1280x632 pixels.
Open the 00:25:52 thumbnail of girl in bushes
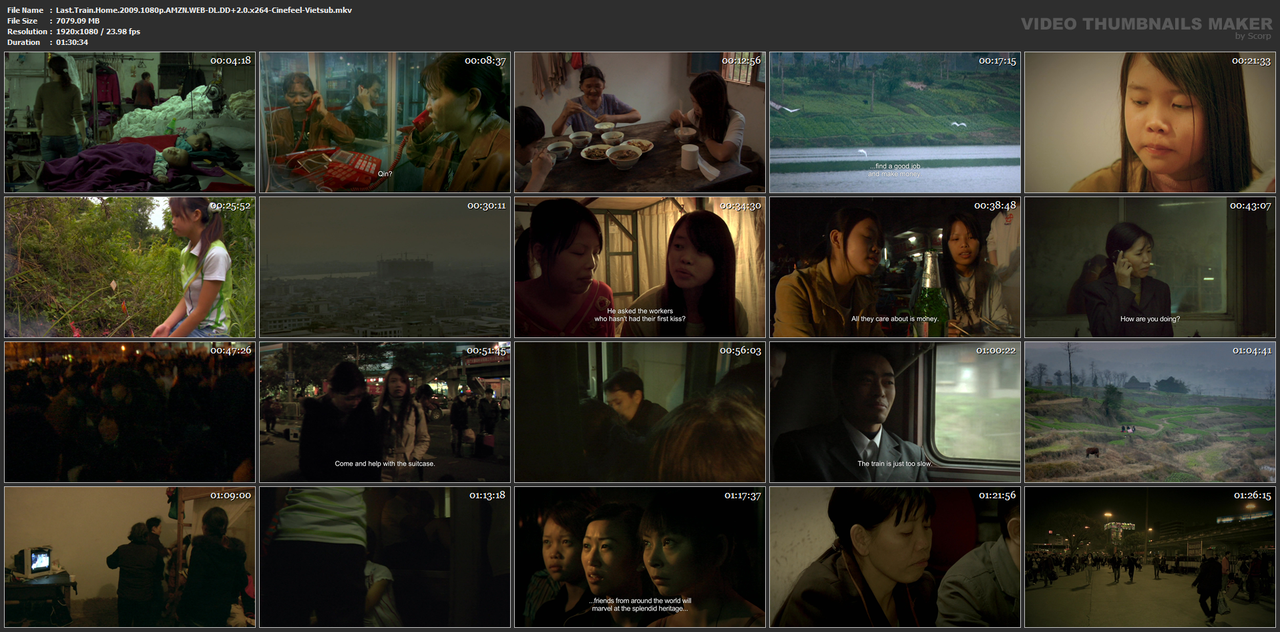click(x=130, y=267)
